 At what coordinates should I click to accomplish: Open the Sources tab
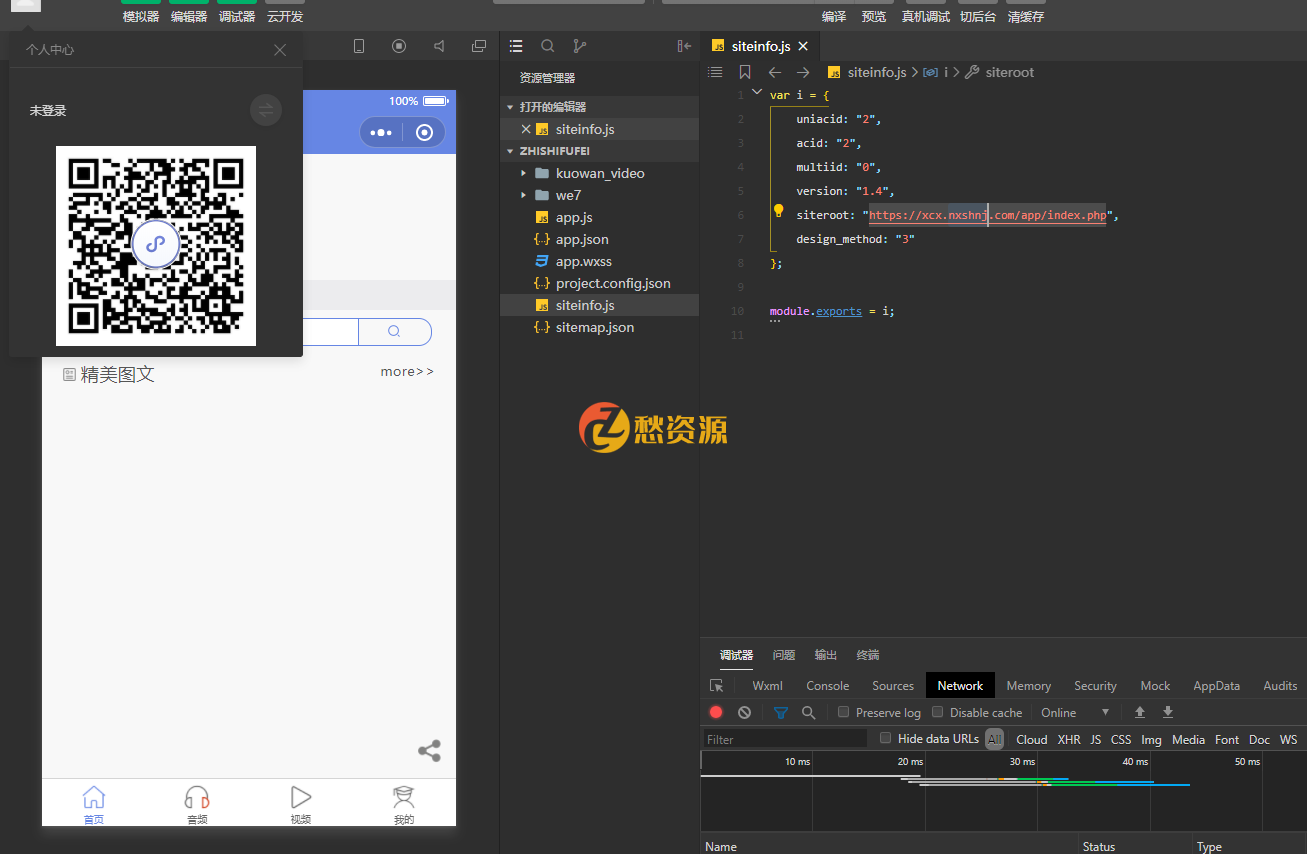(x=892, y=686)
